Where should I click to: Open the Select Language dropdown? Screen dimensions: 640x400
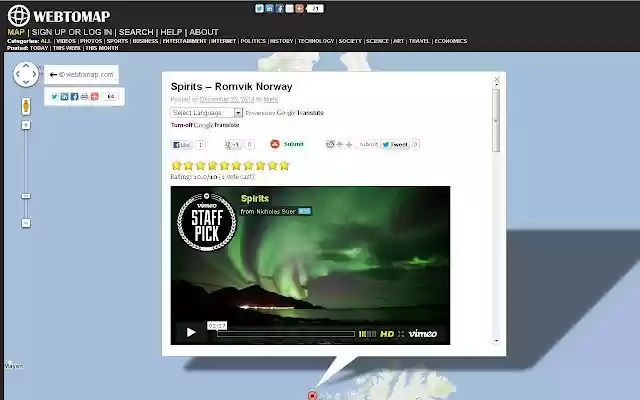(x=207, y=112)
